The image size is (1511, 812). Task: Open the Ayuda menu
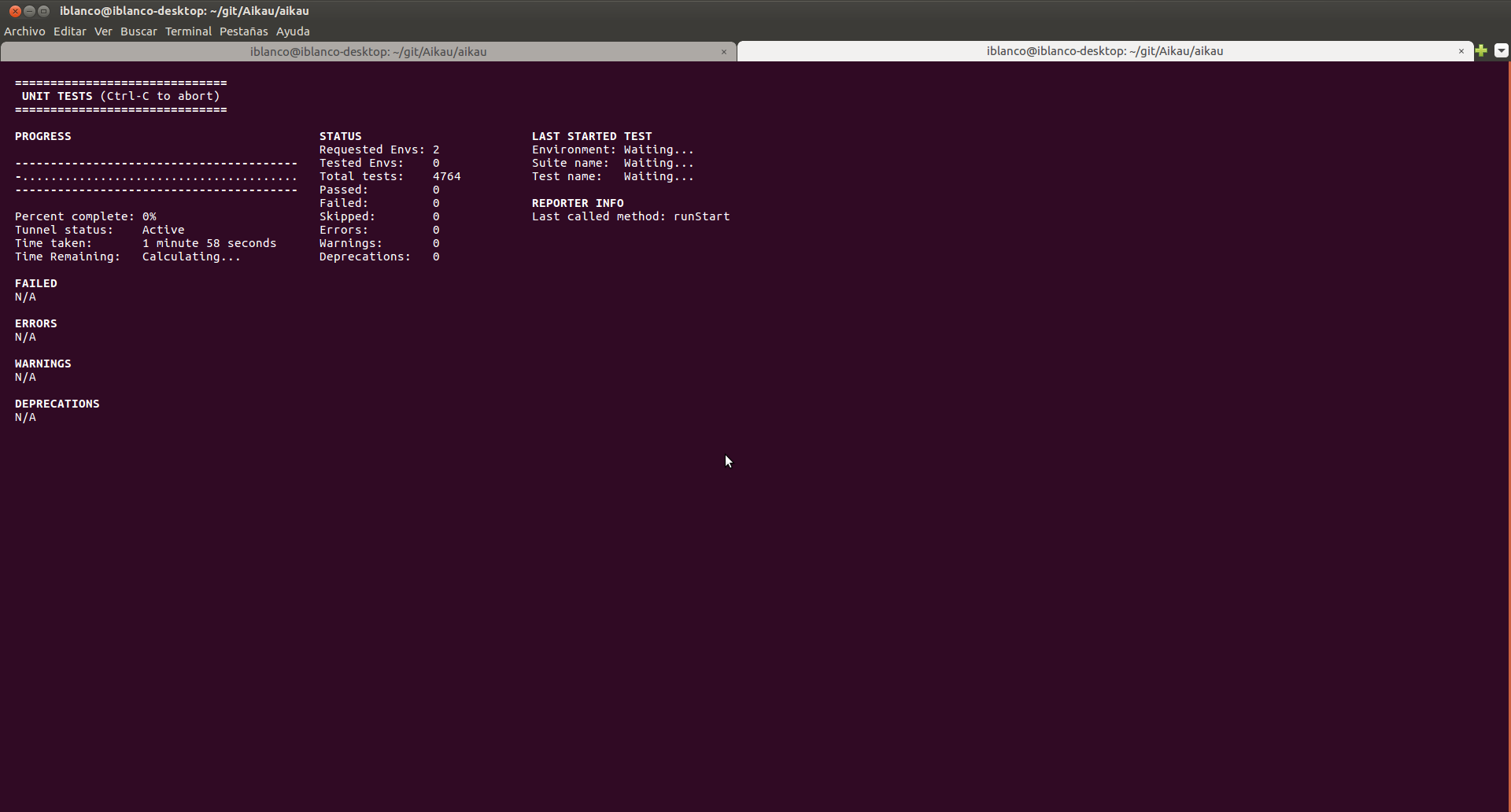[293, 31]
